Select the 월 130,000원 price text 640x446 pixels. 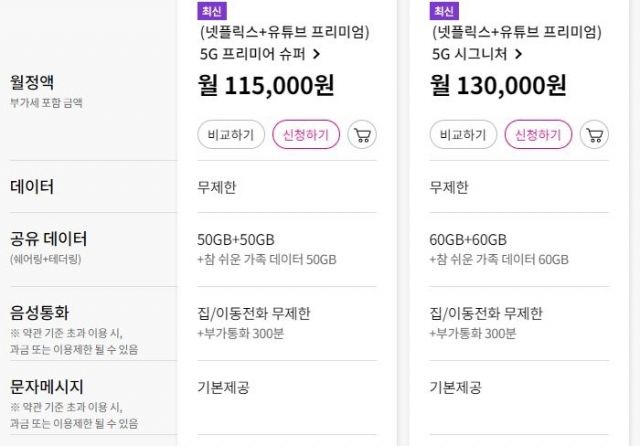tap(498, 87)
